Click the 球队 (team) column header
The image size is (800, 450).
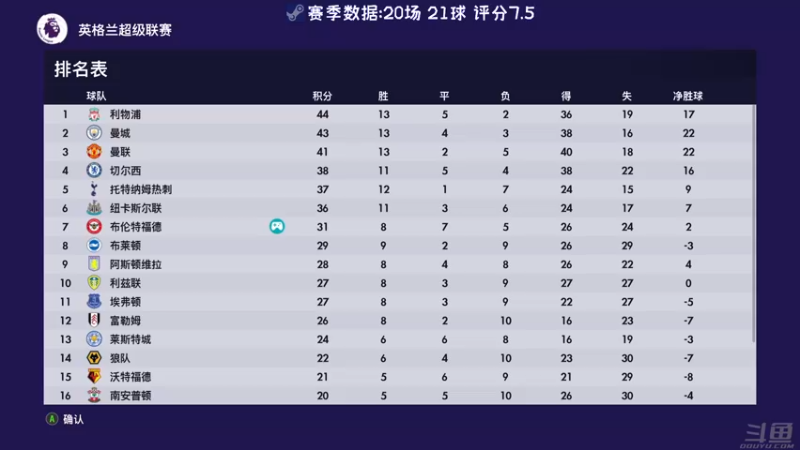pos(96,96)
